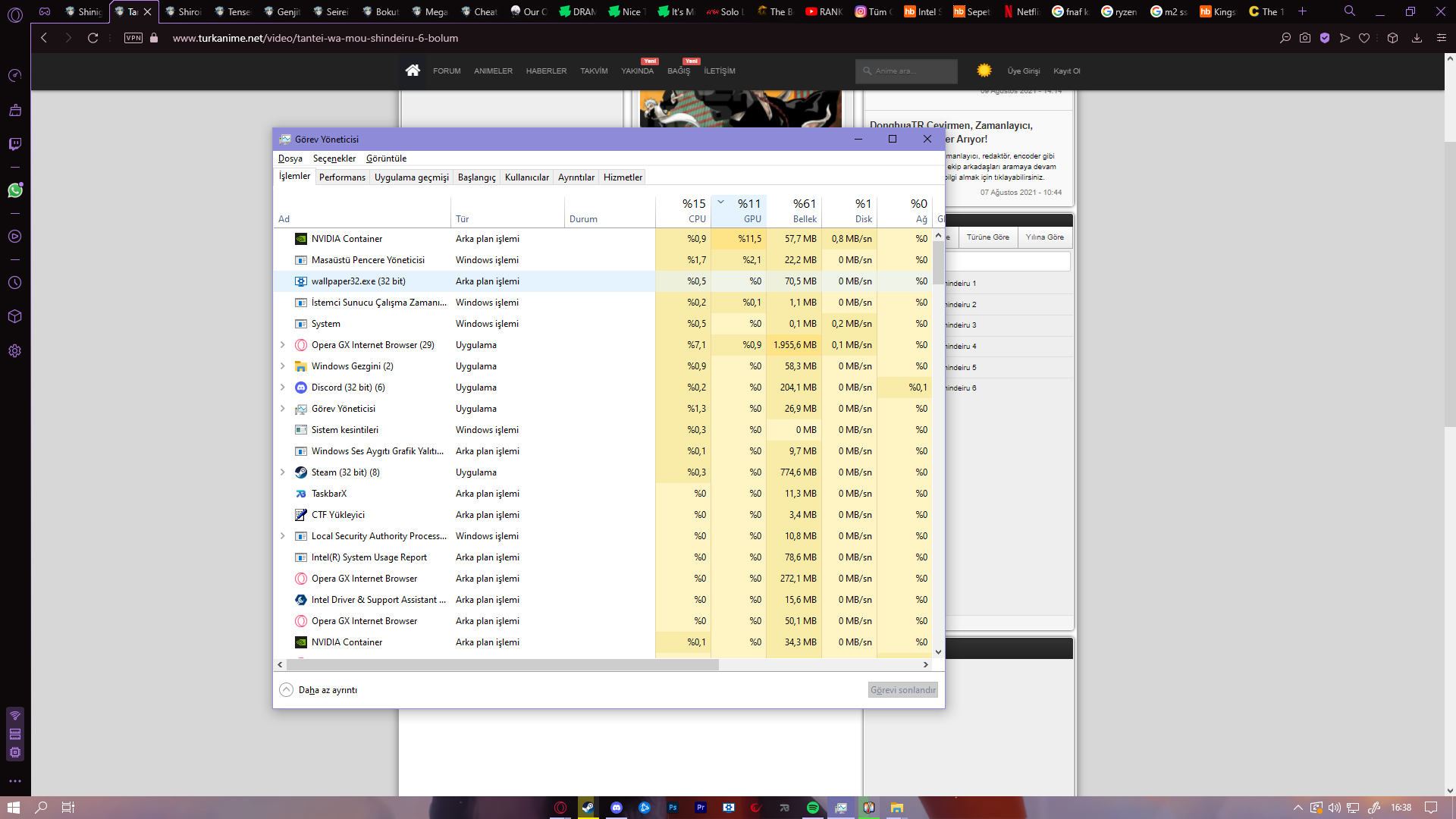Click the Üye Girişi link
Image resolution: width=1456 pixels, height=819 pixels.
click(1023, 71)
